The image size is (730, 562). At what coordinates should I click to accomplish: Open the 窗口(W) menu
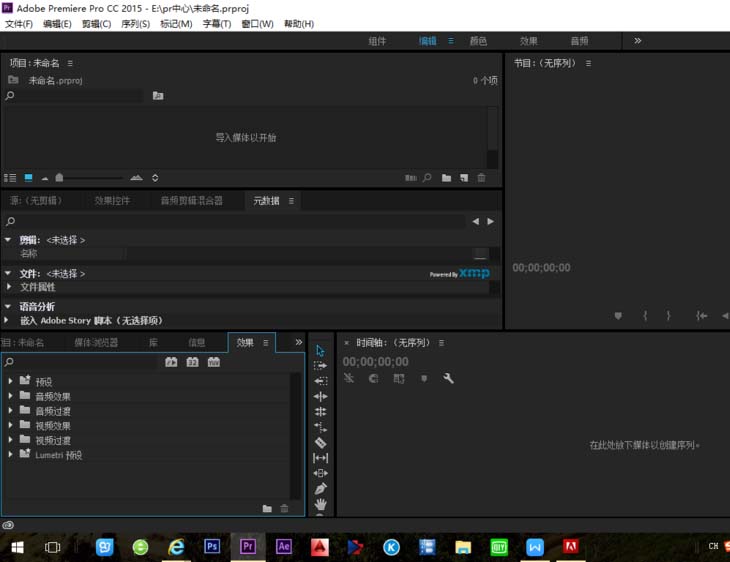(x=257, y=24)
